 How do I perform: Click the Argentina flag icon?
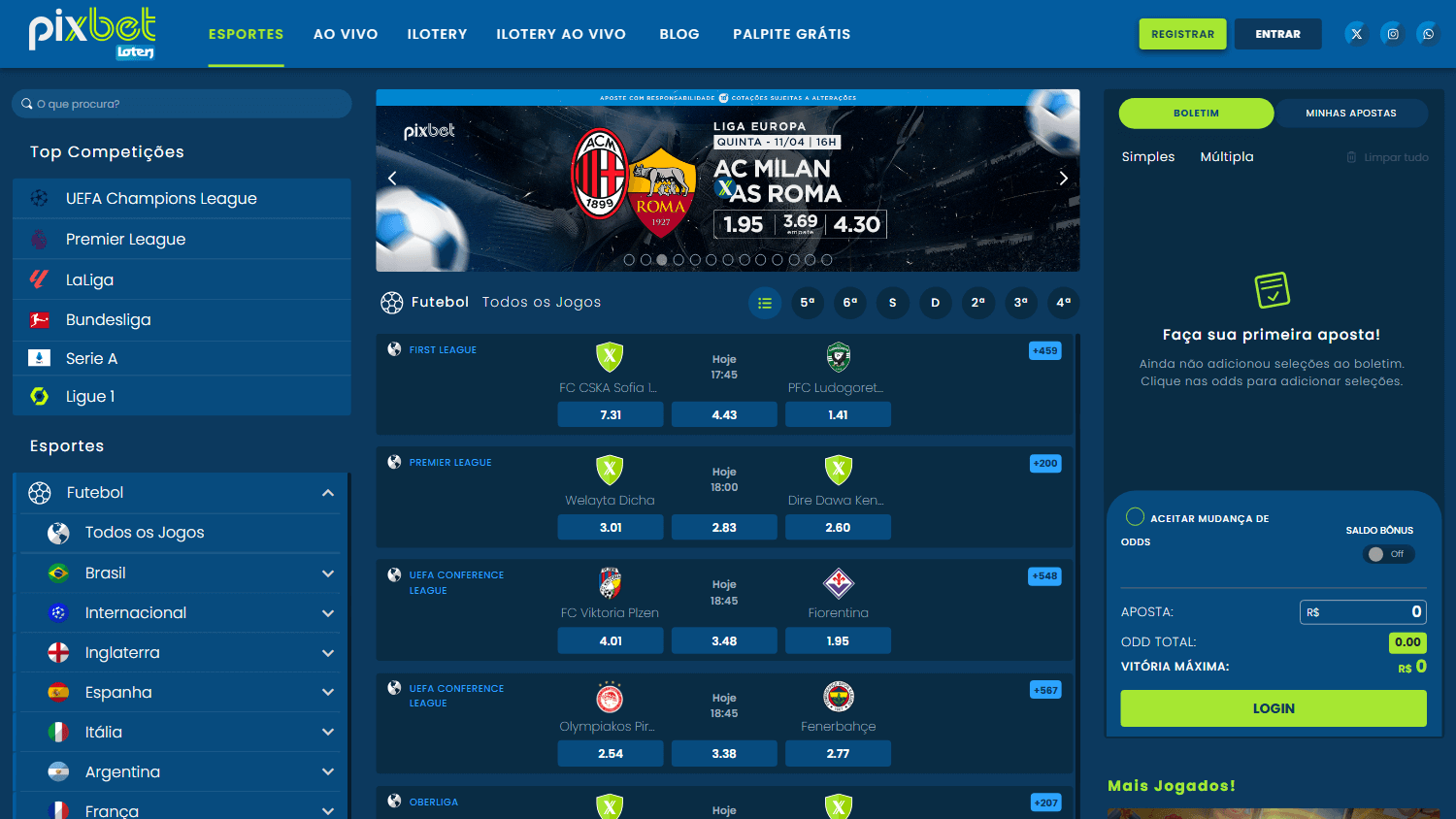58,771
